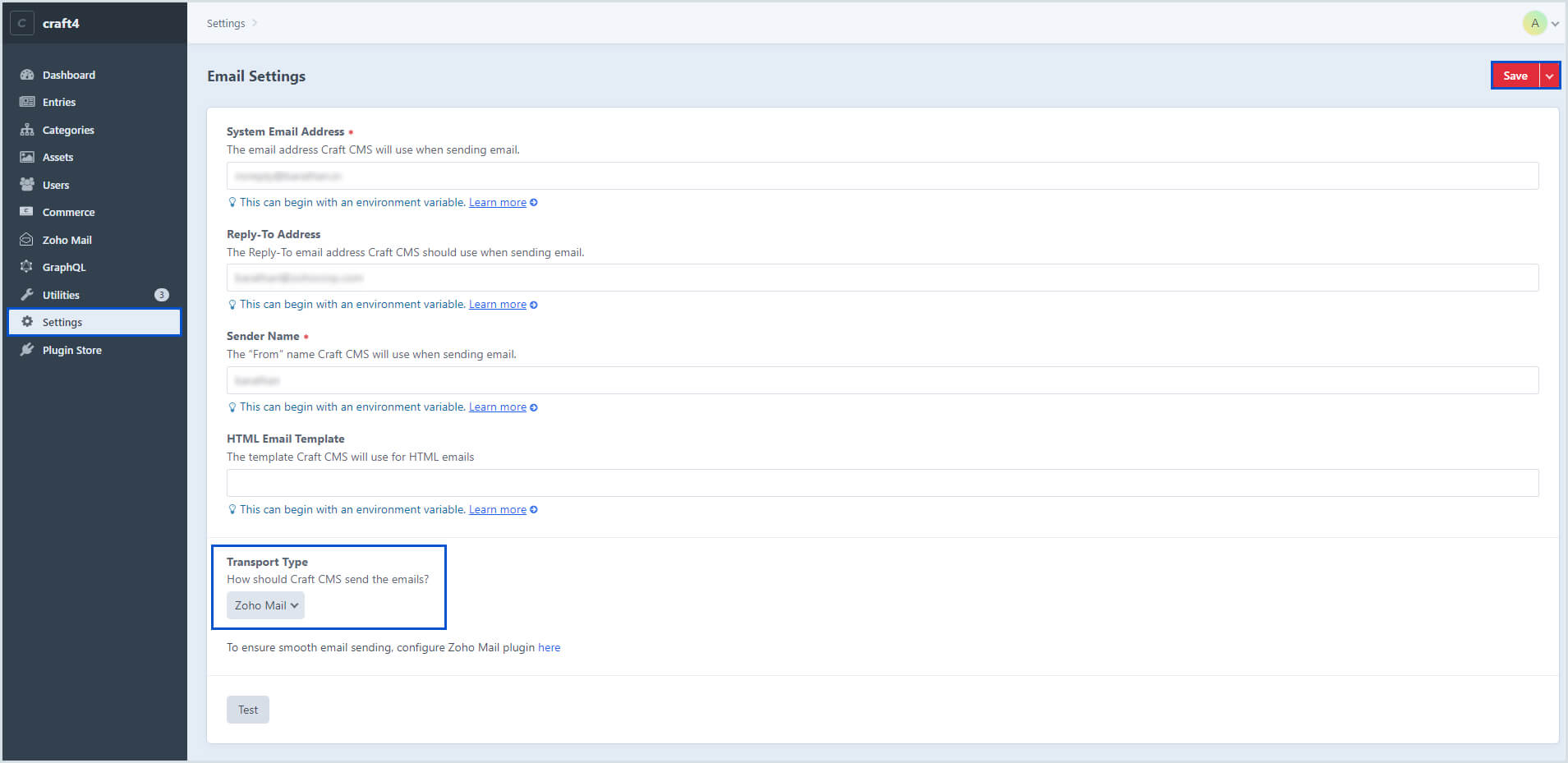Viewport: 1568px width, 763px height.
Task: Click the Transport Type label
Action: (267, 562)
